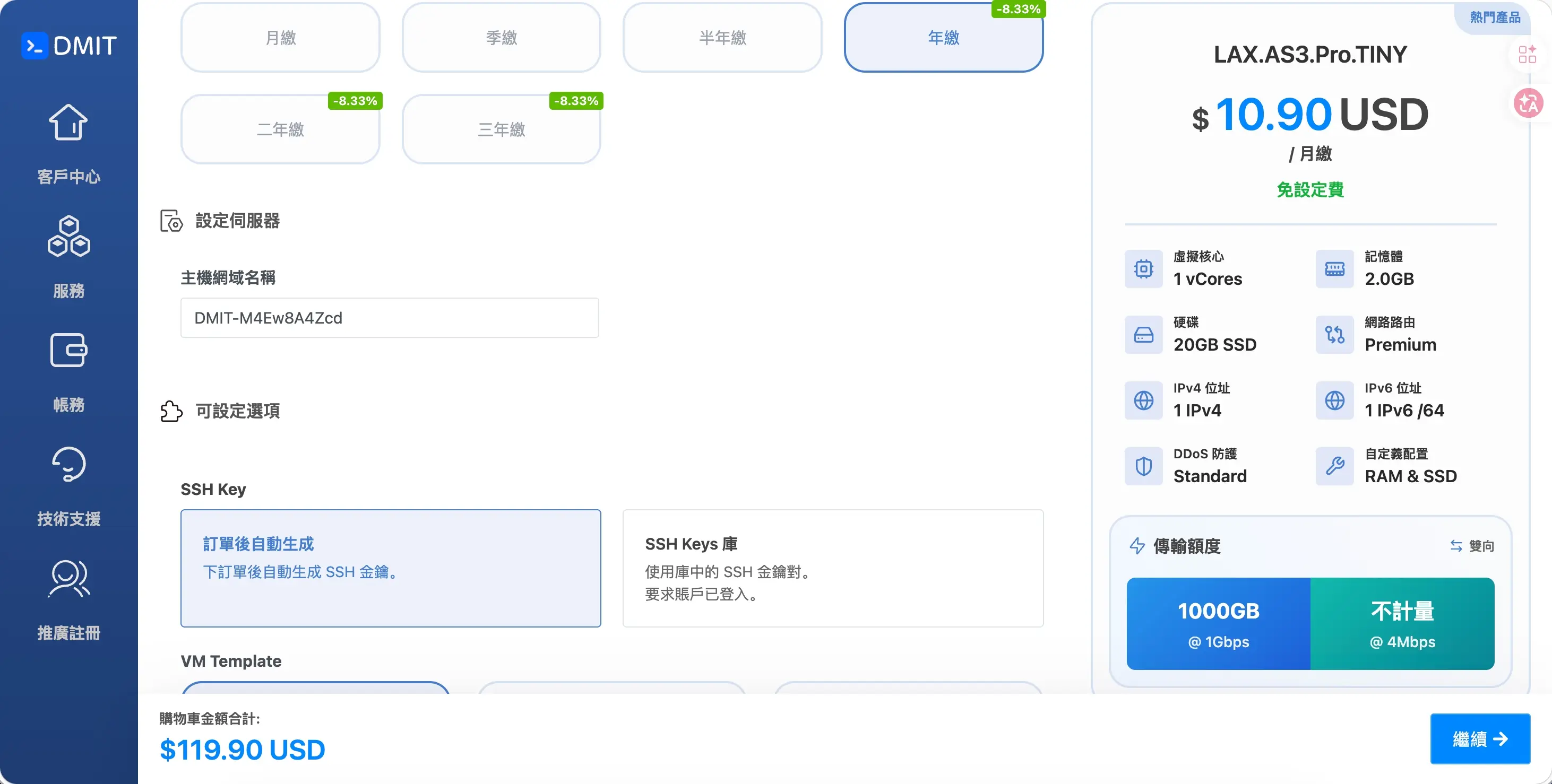Select 季繳 billing cycle
The width and height of the screenshot is (1552, 784).
point(501,37)
